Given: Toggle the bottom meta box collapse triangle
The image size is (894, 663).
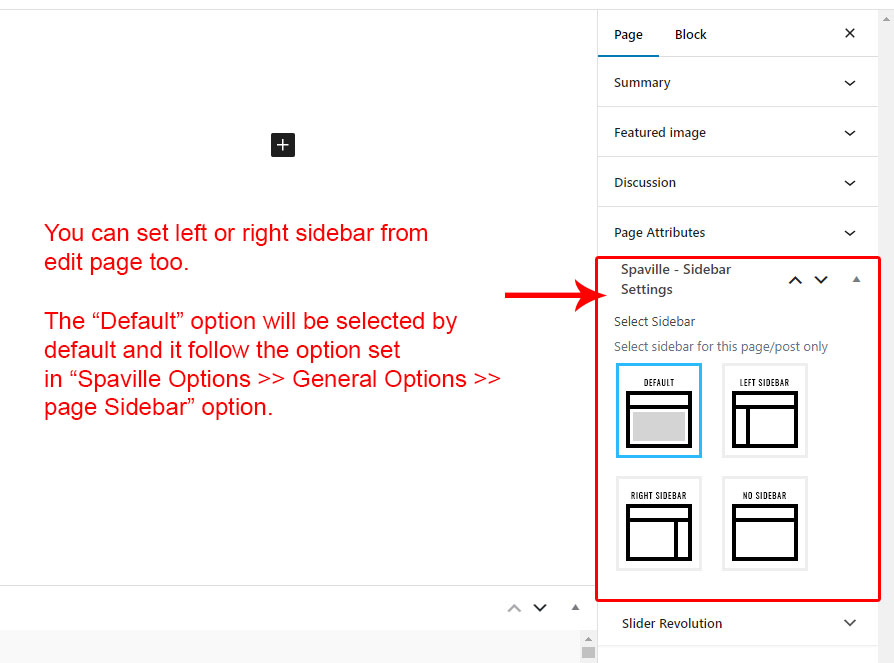Looking at the screenshot, I should (x=575, y=607).
